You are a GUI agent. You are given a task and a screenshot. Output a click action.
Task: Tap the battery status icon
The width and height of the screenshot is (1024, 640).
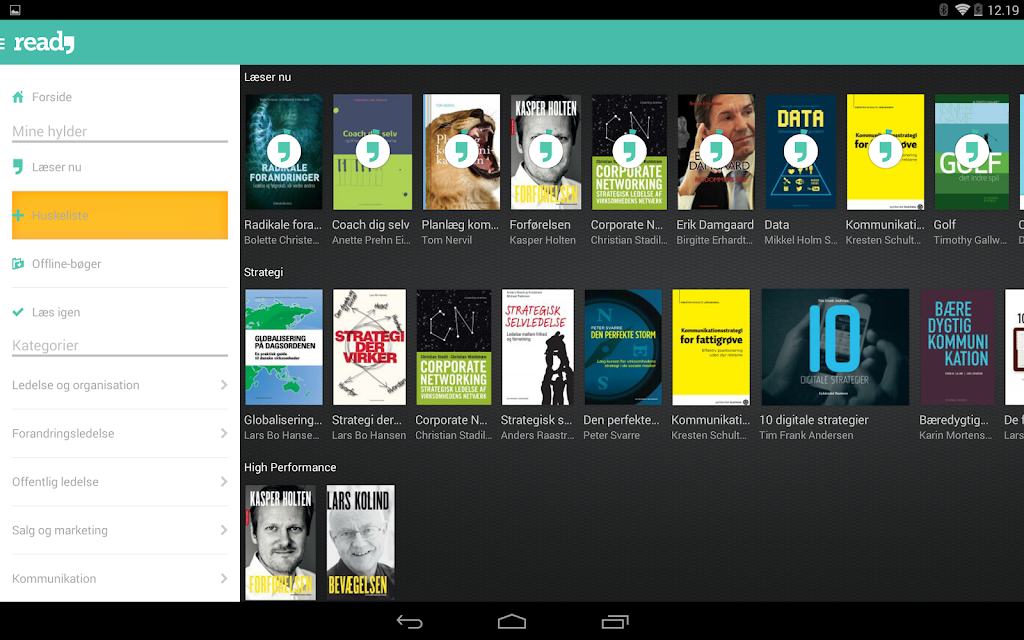click(978, 10)
